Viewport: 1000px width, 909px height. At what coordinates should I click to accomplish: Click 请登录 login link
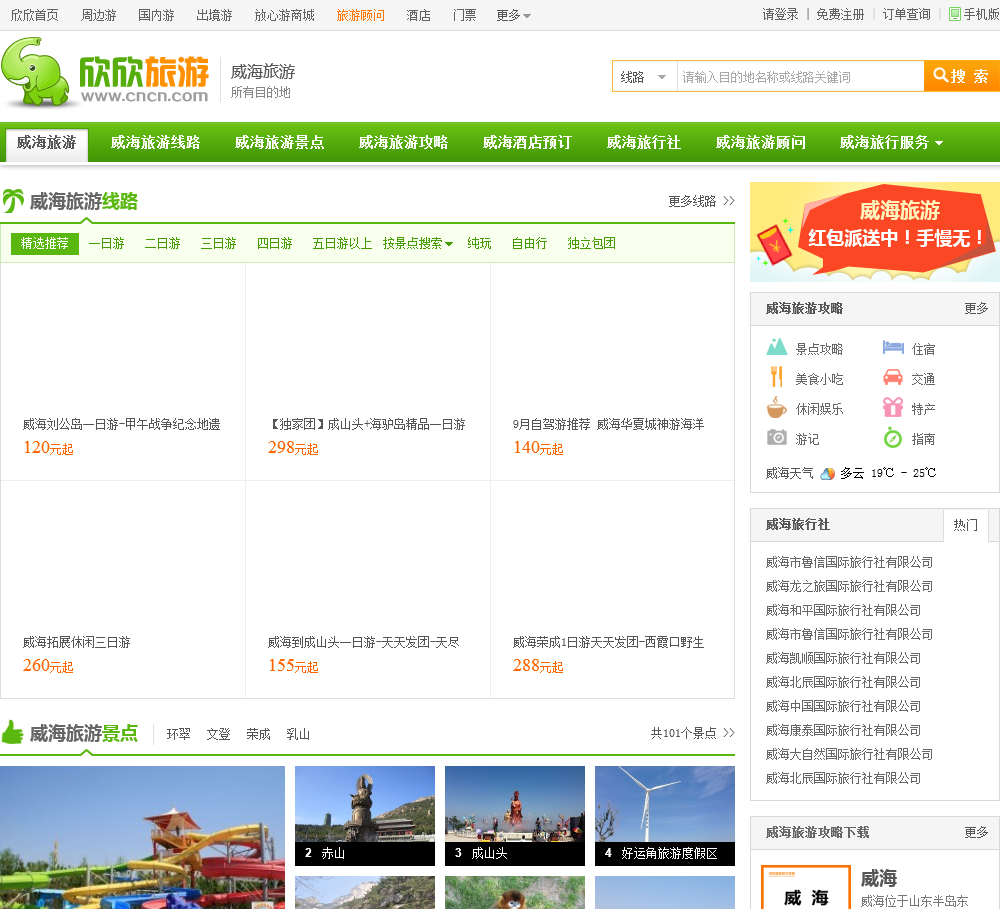(x=780, y=15)
